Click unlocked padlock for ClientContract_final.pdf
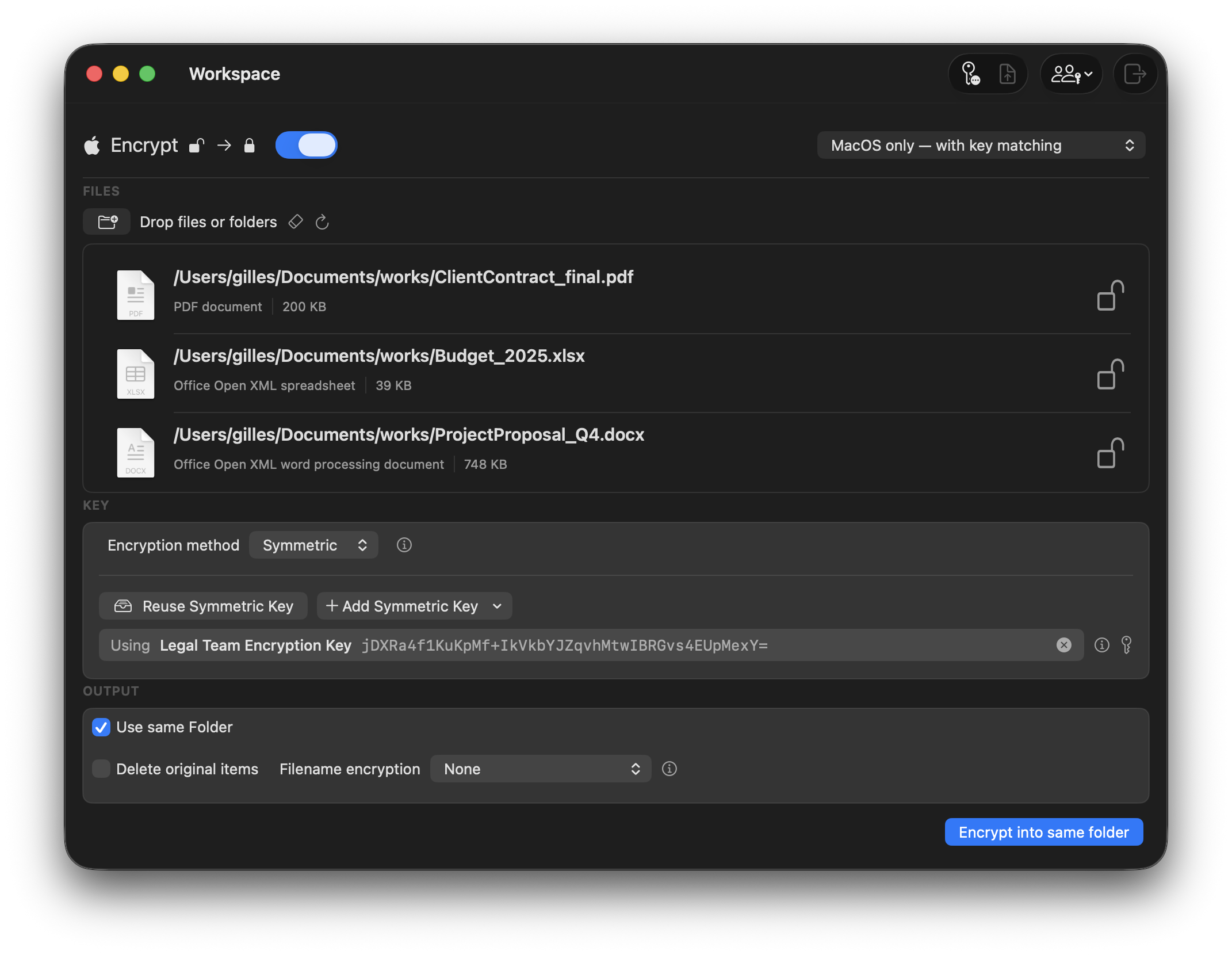Image resolution: width=1232 pixels, height=955 pixels. [x=1110, y=295]
